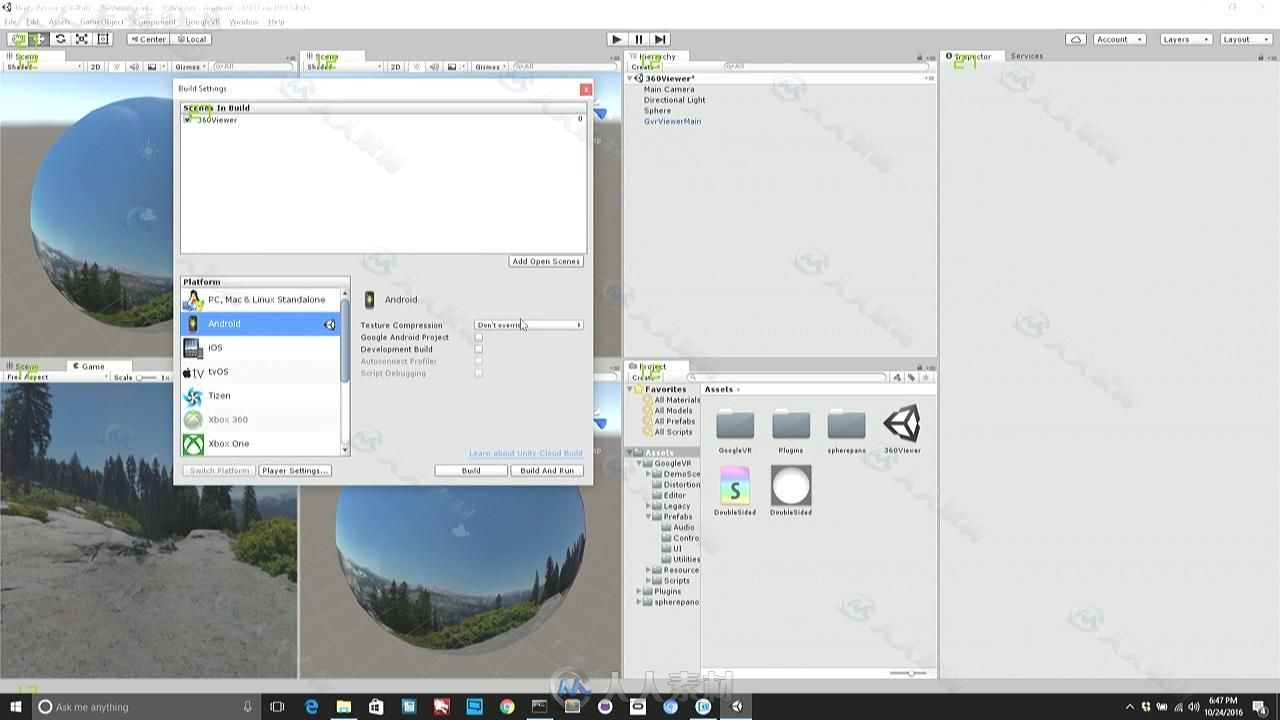Toggle 2D mode in the second Scene view
Screen dimensions: 1280x720
395,67
